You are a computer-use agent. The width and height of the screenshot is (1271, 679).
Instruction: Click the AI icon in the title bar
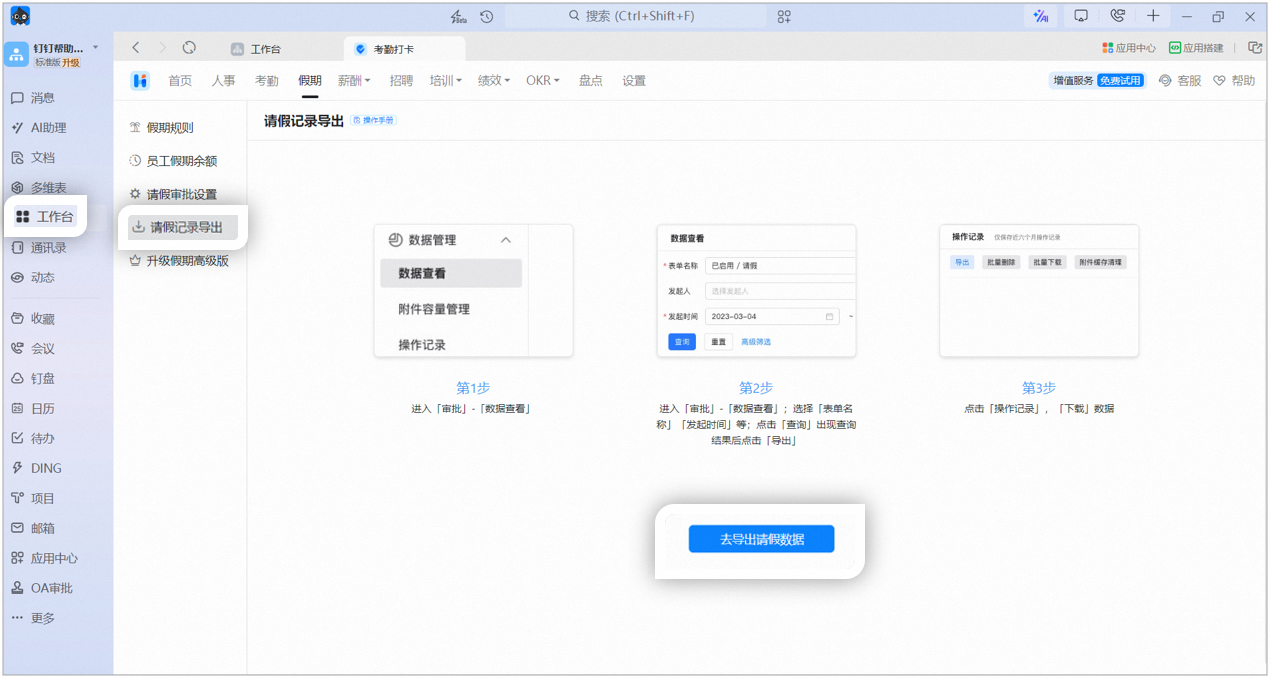pyautogui.click(x=1041, y=16)
